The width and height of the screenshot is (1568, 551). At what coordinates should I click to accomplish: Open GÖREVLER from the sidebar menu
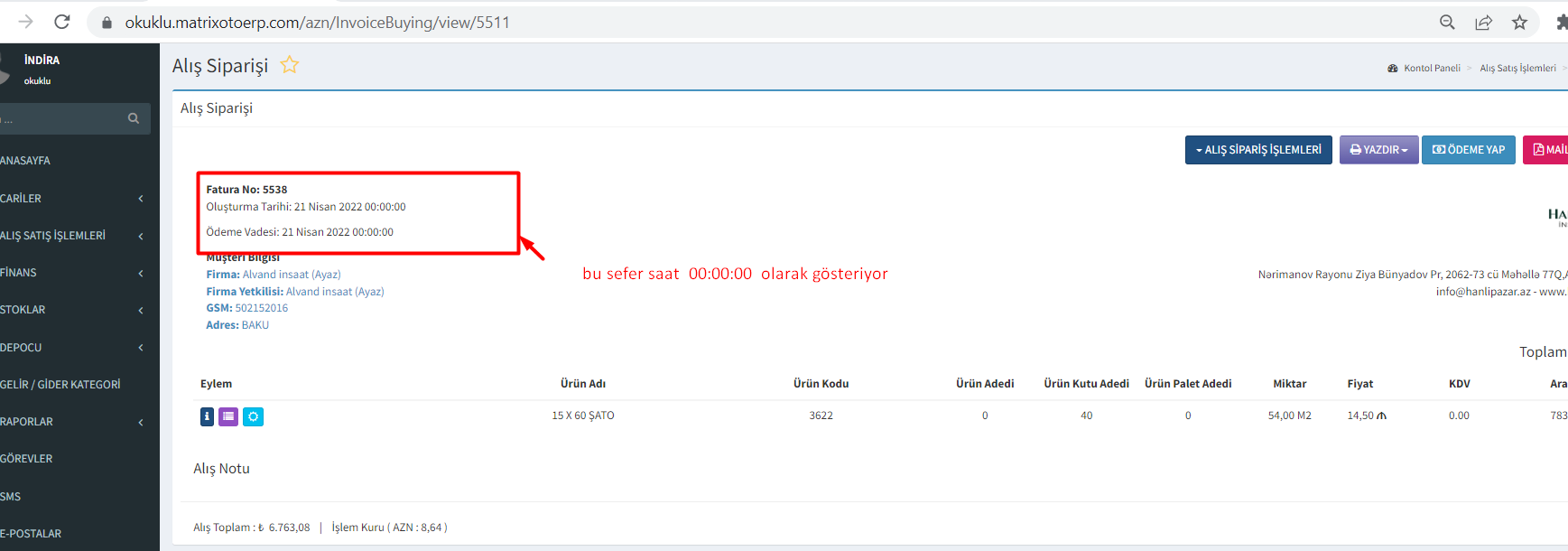[27, 459]
